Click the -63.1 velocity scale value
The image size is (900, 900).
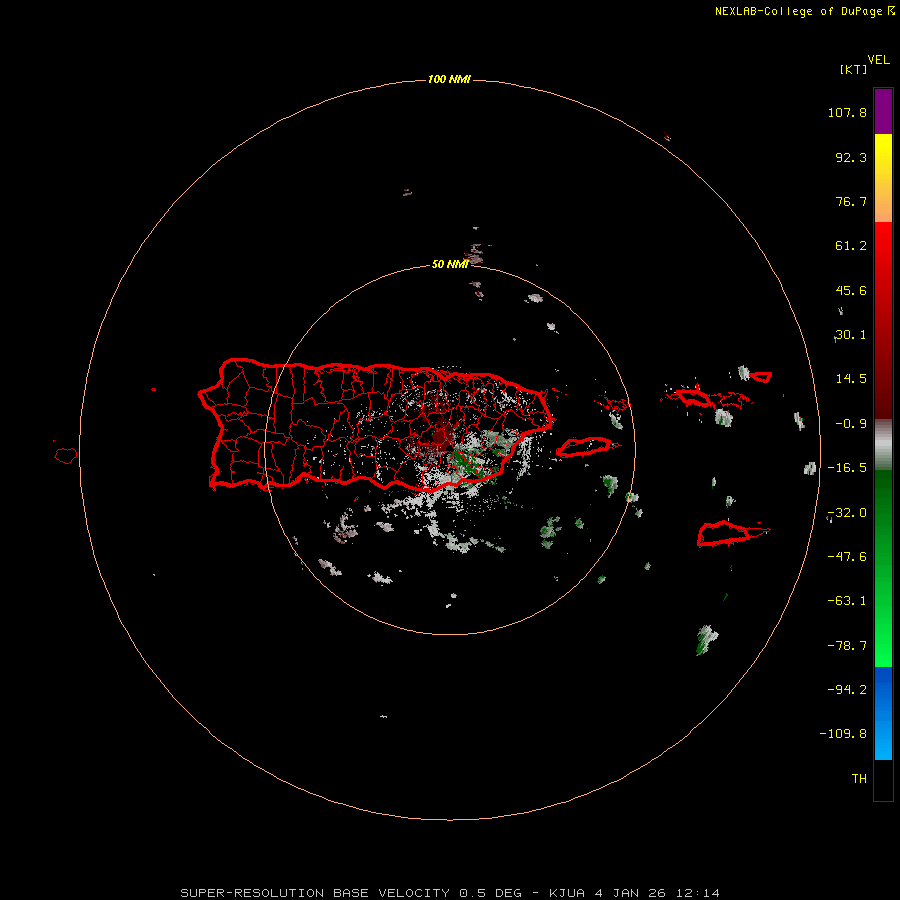click(x=847, y=601)
